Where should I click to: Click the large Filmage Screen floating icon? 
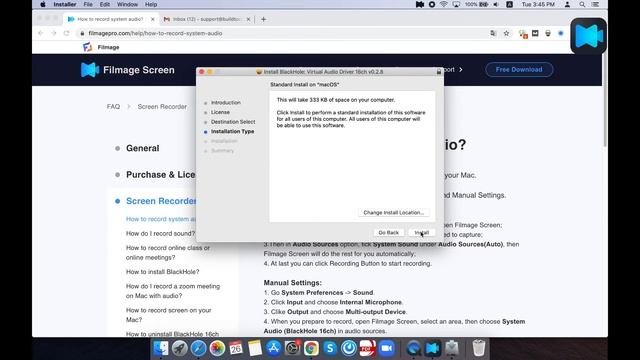click(x=588, y=36)
